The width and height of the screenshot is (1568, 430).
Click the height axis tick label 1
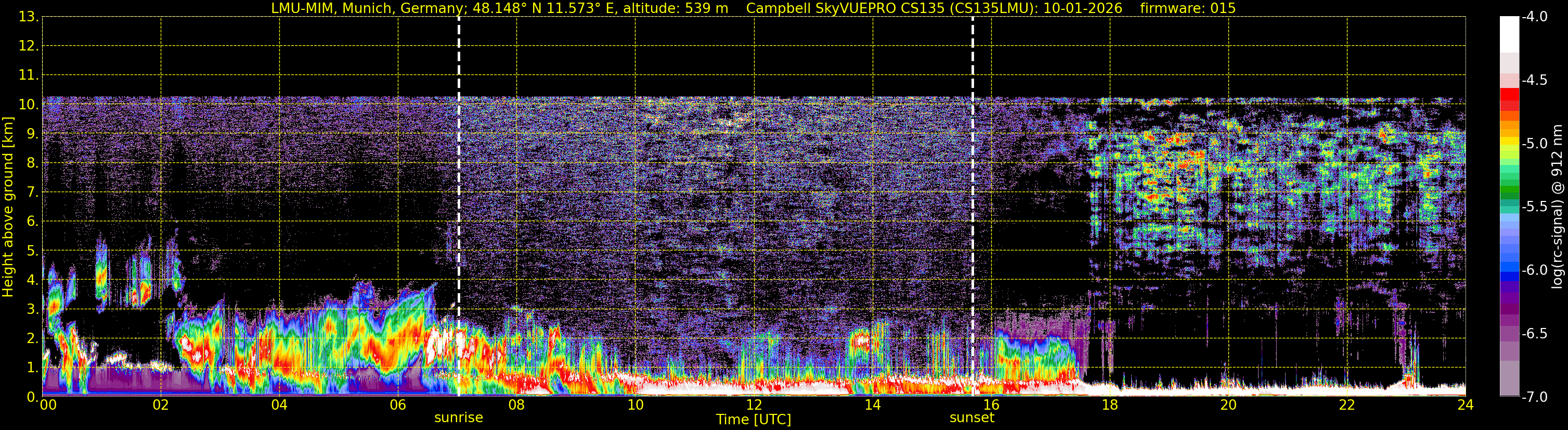[x=32, y=368]
